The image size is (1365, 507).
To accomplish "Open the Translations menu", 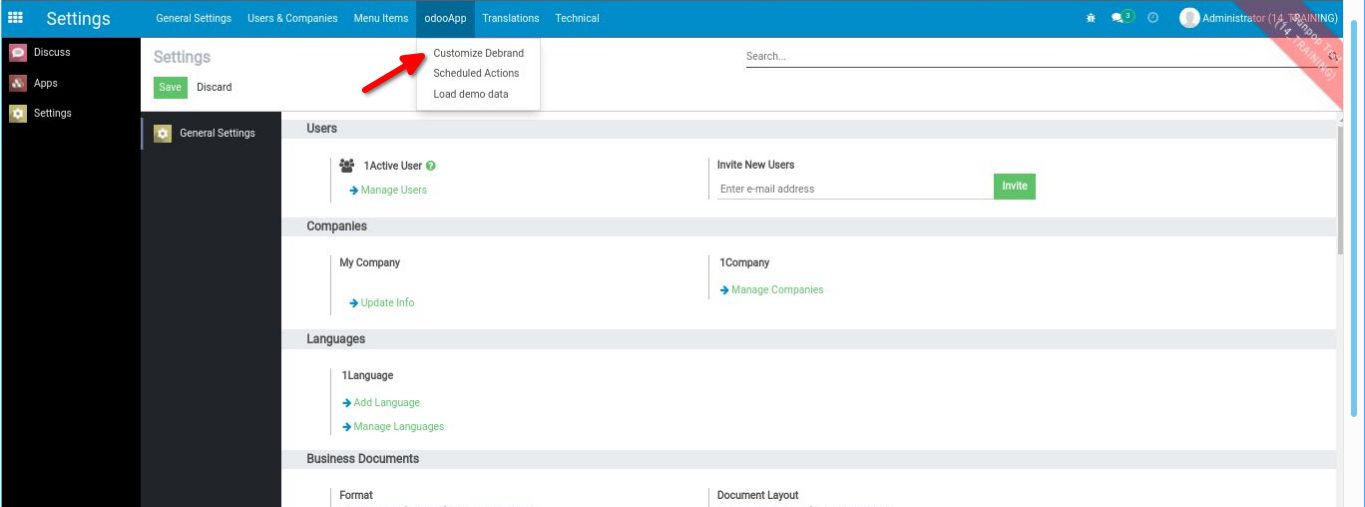I will coord(510,18).
